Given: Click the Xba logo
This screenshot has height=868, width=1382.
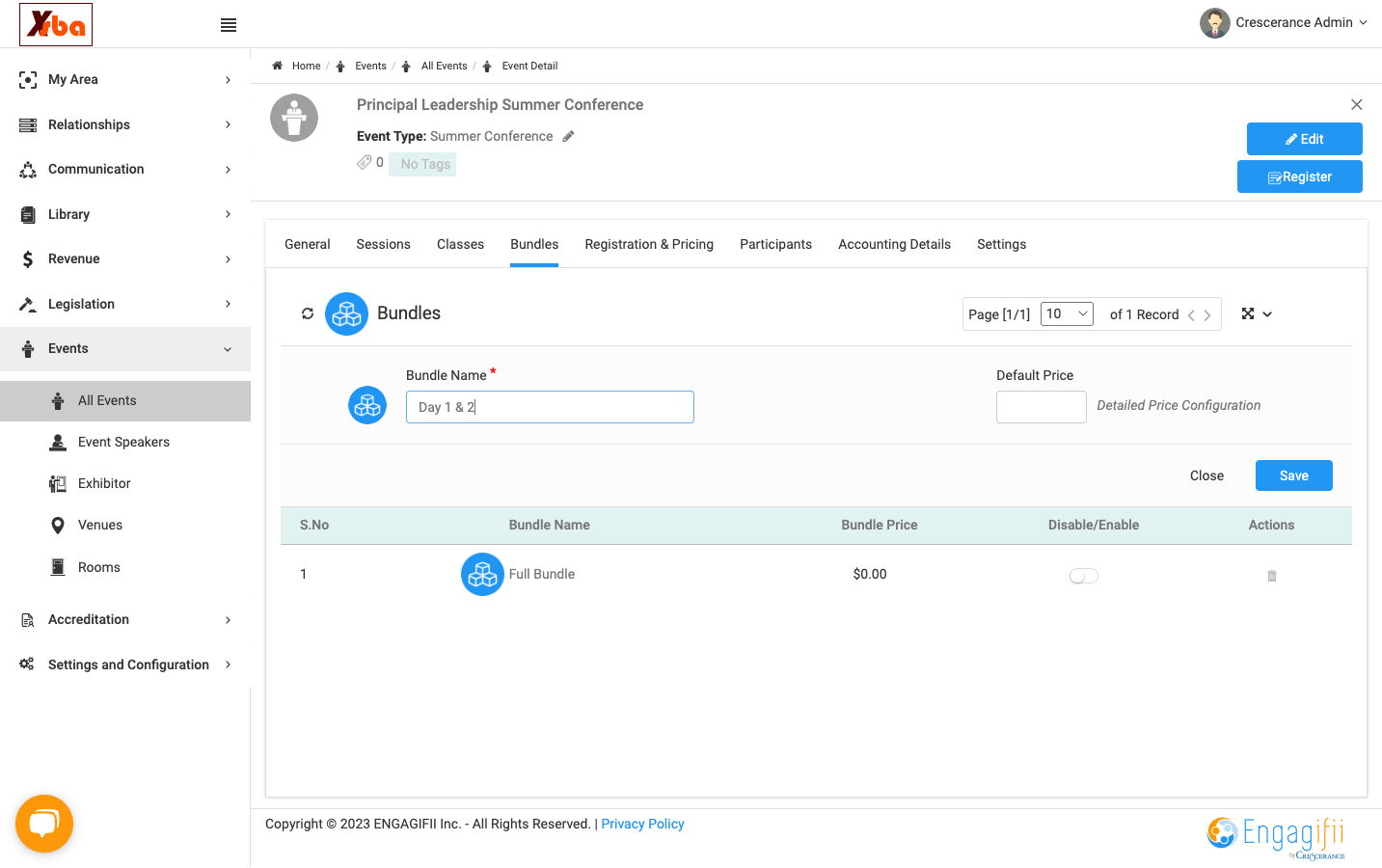Looking at the screenshot, I should point(56,24).
